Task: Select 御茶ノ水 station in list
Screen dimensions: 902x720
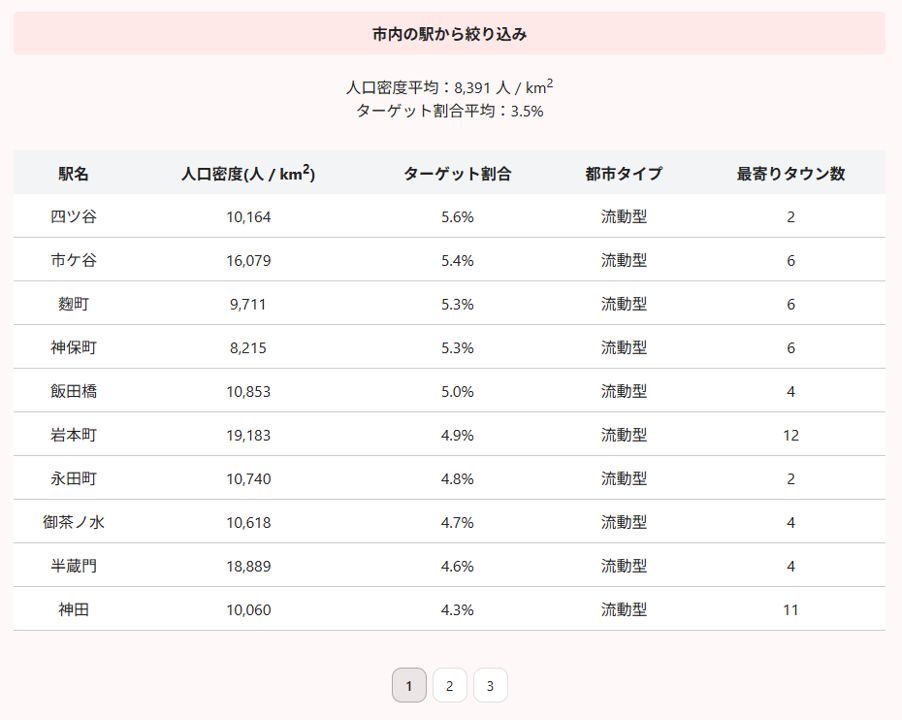Action: (74, 522)
